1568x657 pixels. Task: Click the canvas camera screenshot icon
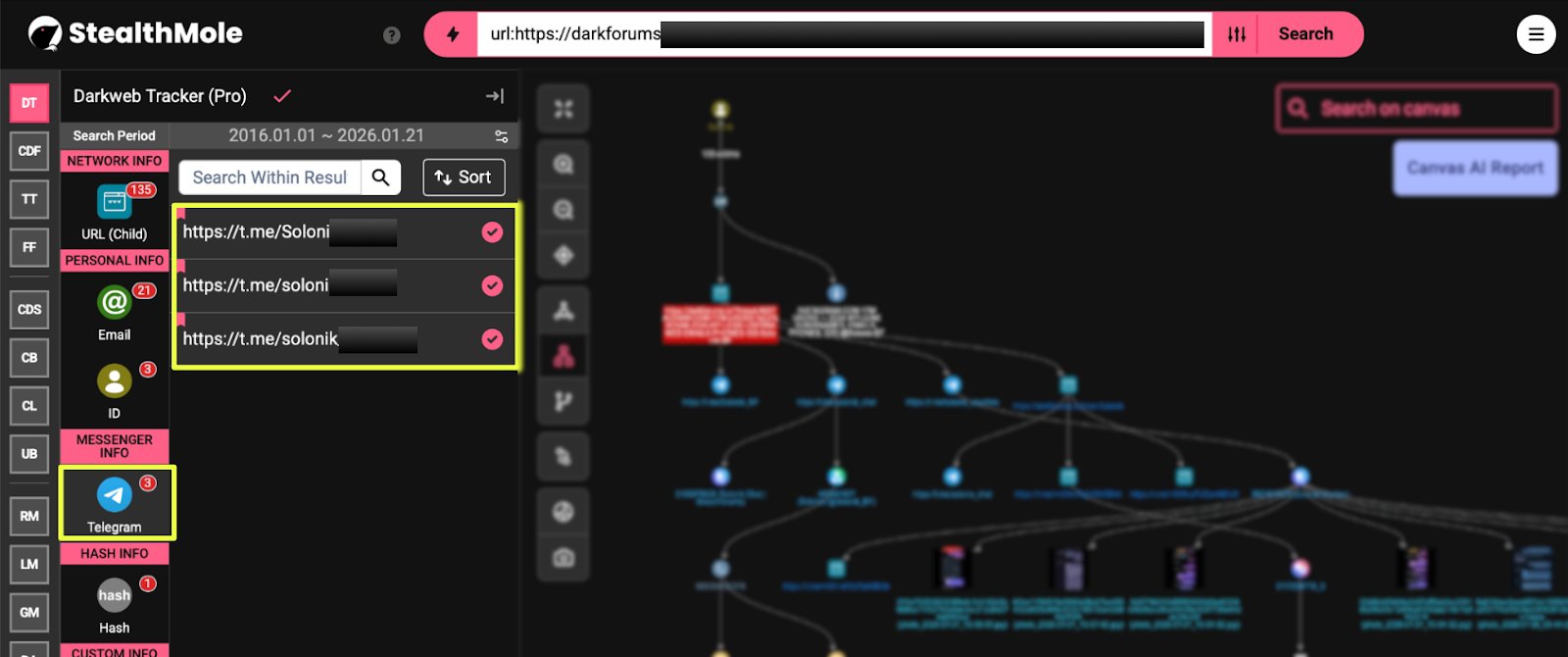coord(563,558)
